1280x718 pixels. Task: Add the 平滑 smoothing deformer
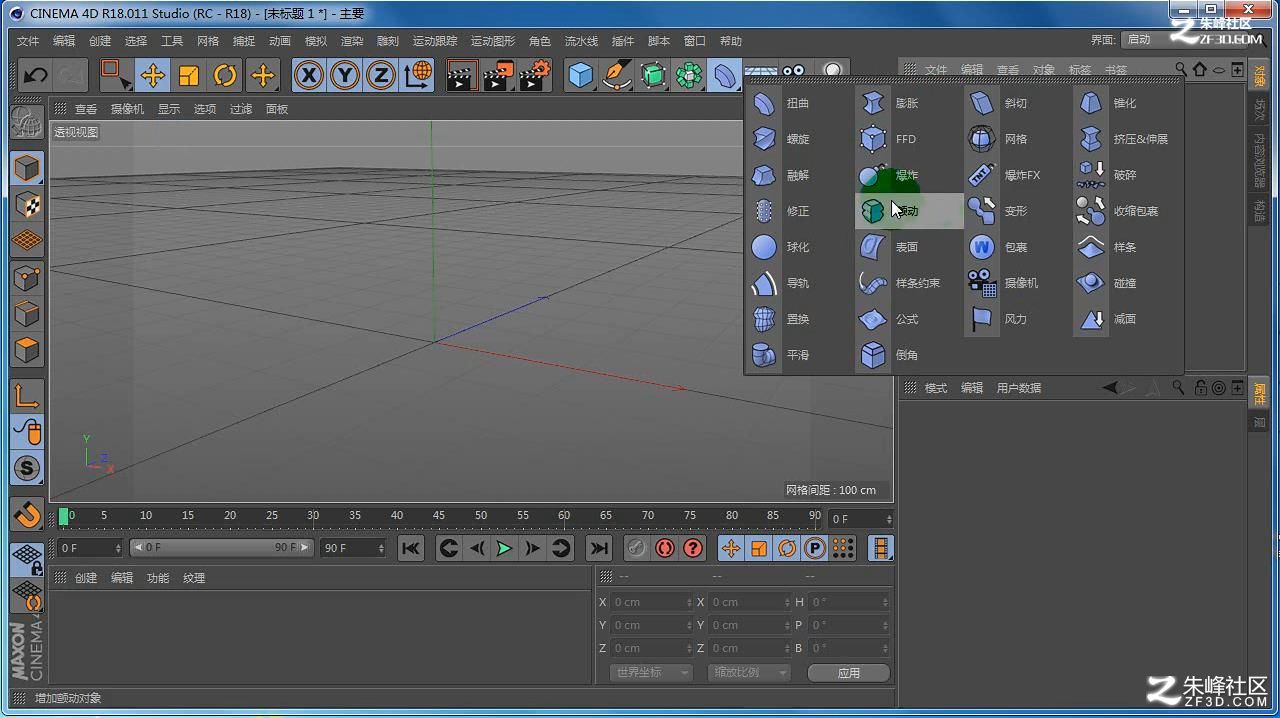(782, 355)
